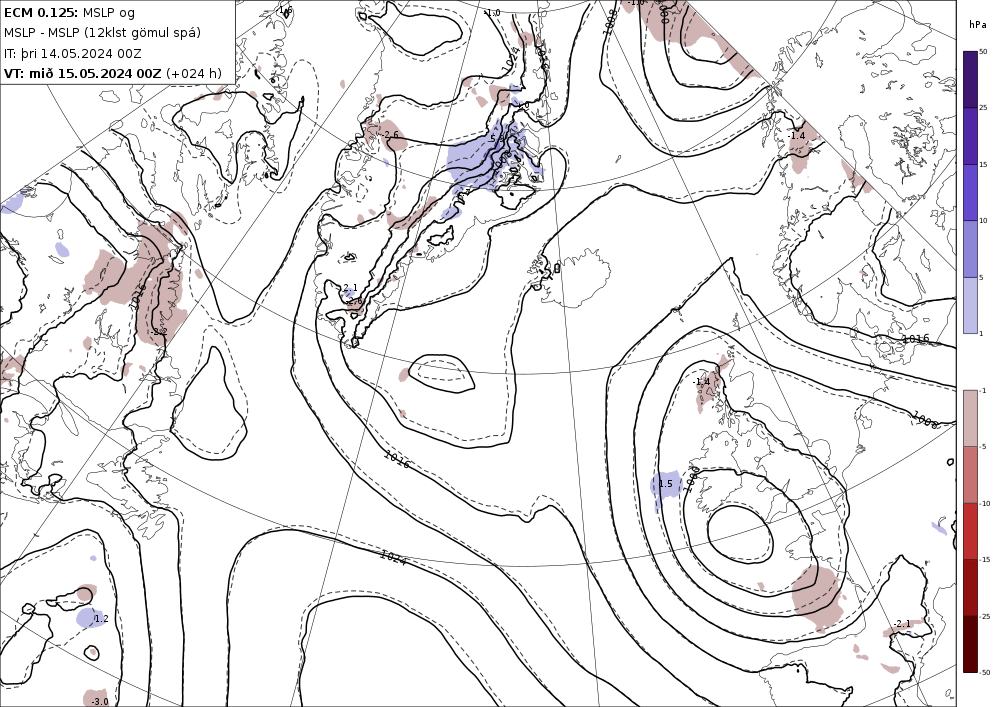This screenshot has width=1000, height=707.
Task: Click the palest 1–5 hPa lavender legend segment
Action: (x=970, y=305)
